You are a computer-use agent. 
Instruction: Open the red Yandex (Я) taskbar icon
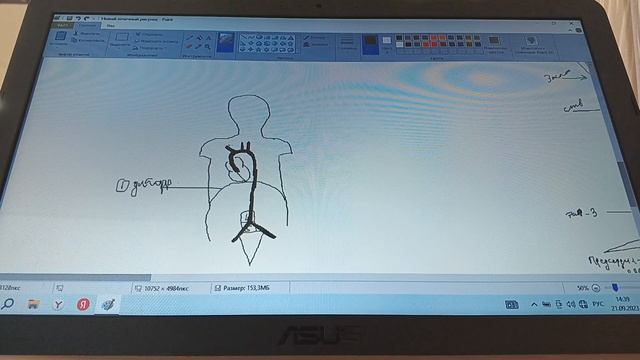83,304
